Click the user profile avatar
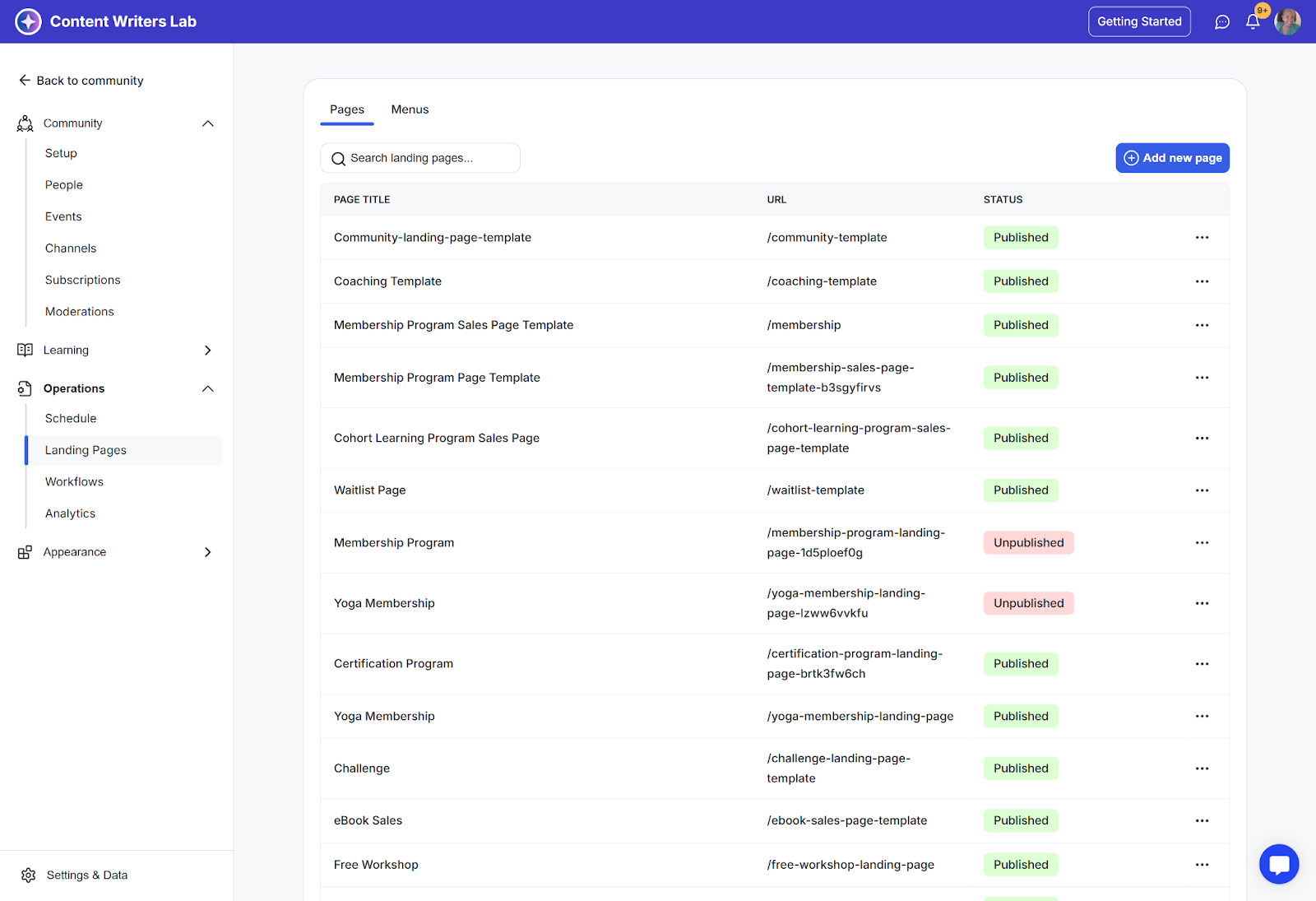 pos(1287,22)
